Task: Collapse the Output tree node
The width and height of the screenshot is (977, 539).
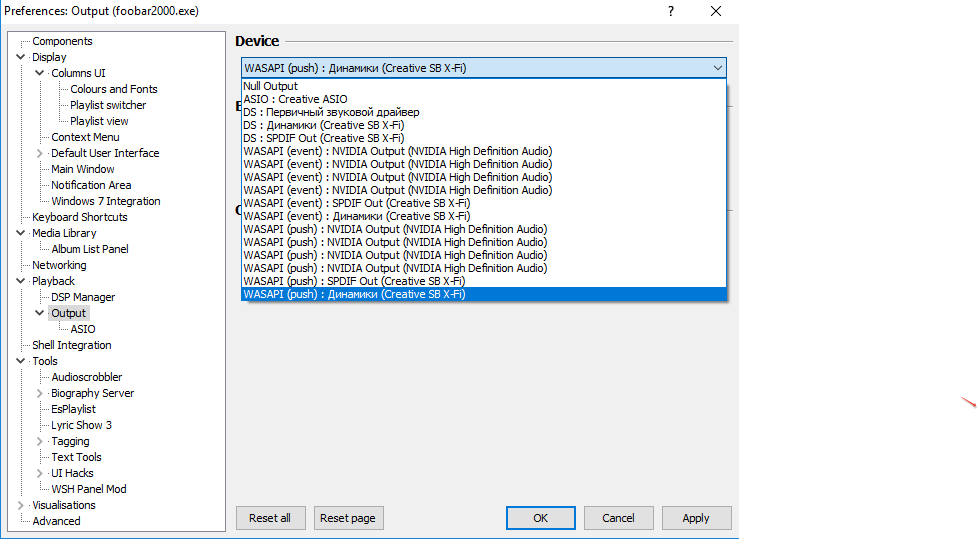Action: point(40,313)
